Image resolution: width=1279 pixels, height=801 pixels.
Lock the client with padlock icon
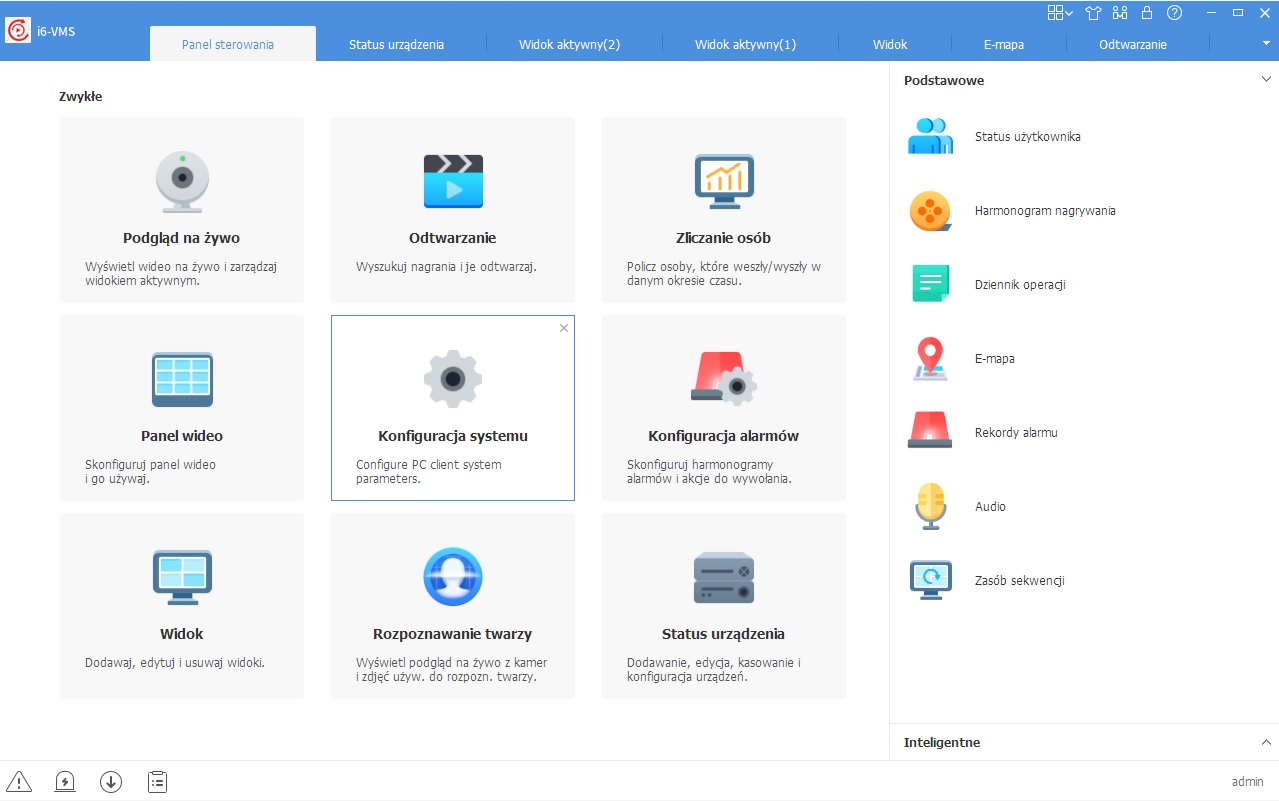click(x=1147, y=13)
